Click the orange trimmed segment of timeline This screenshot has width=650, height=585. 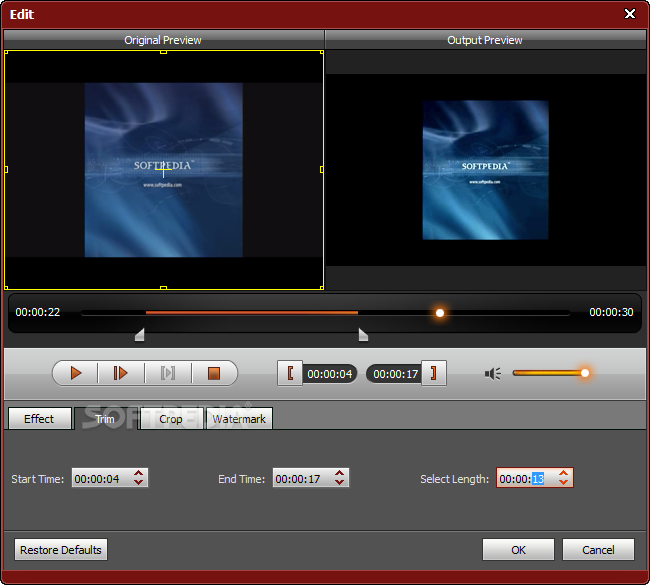click(252, 313)
